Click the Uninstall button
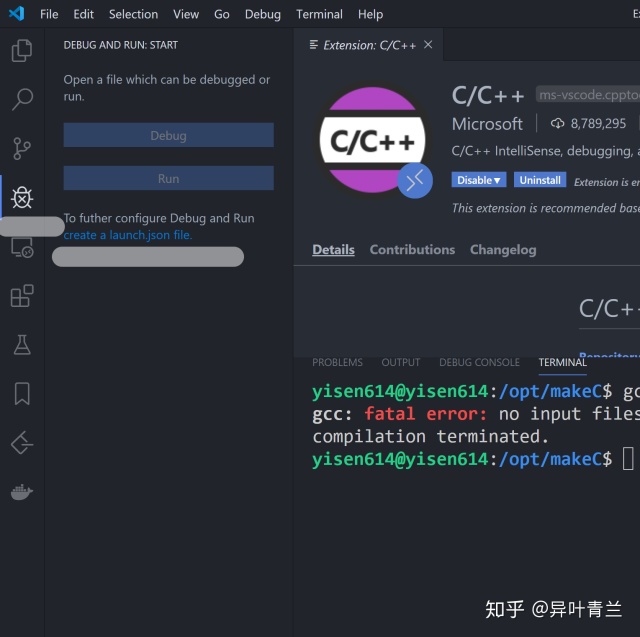640x637 pixels. coord(540,180)
